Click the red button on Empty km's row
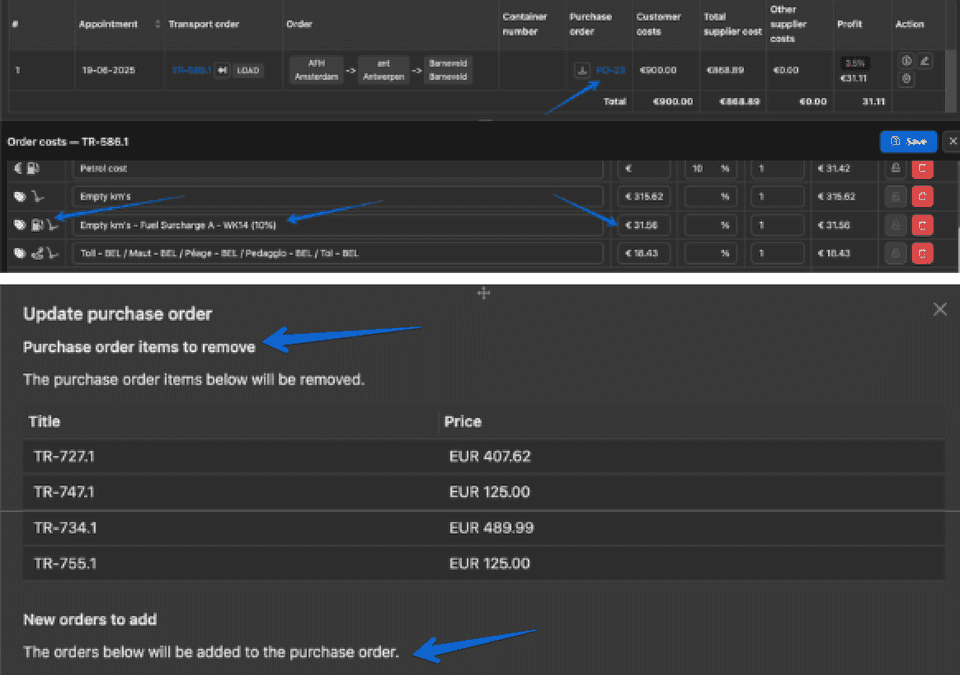The height and width of the screenshot is (675, 960). [x=922, y=197]
